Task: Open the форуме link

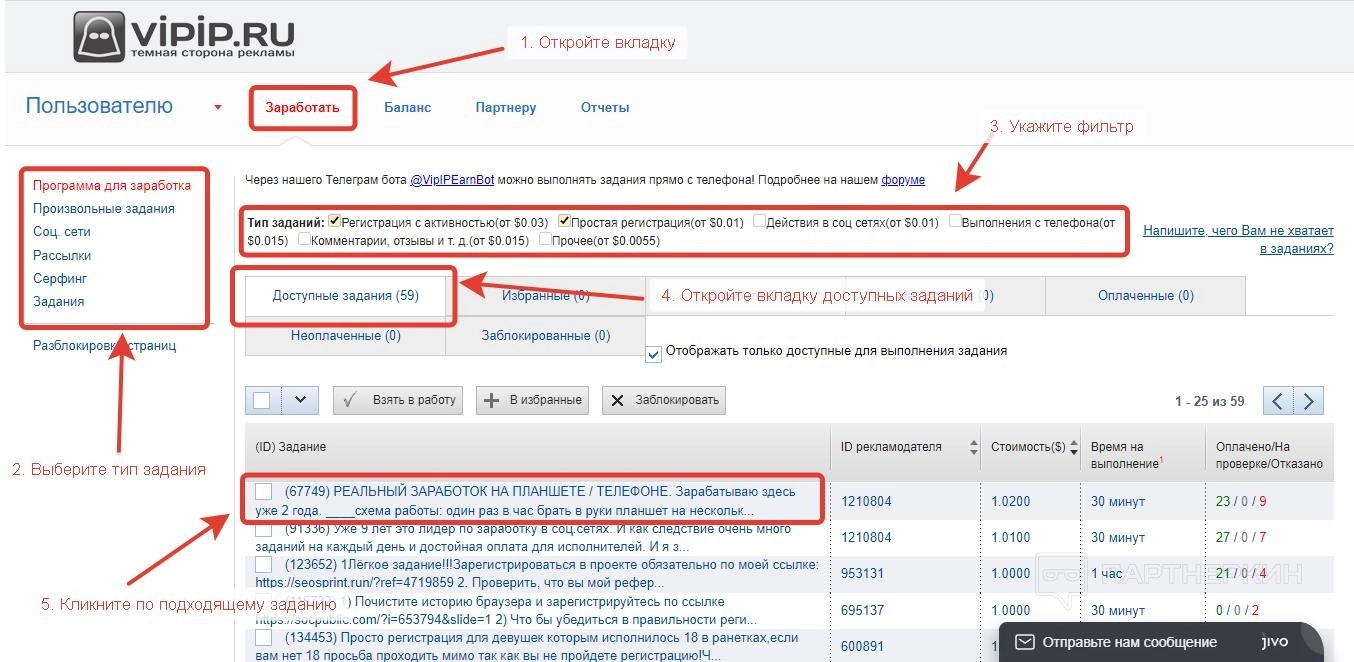Action: pyautogui.click(x=903, y=180)
